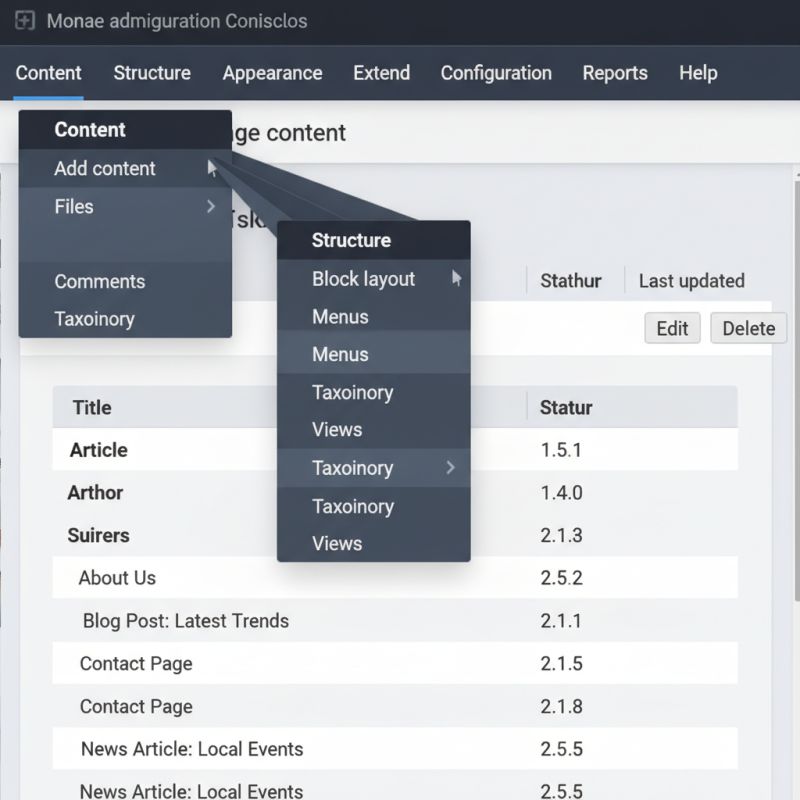
Task: Open the Help menu
Action: pos(698,73)
